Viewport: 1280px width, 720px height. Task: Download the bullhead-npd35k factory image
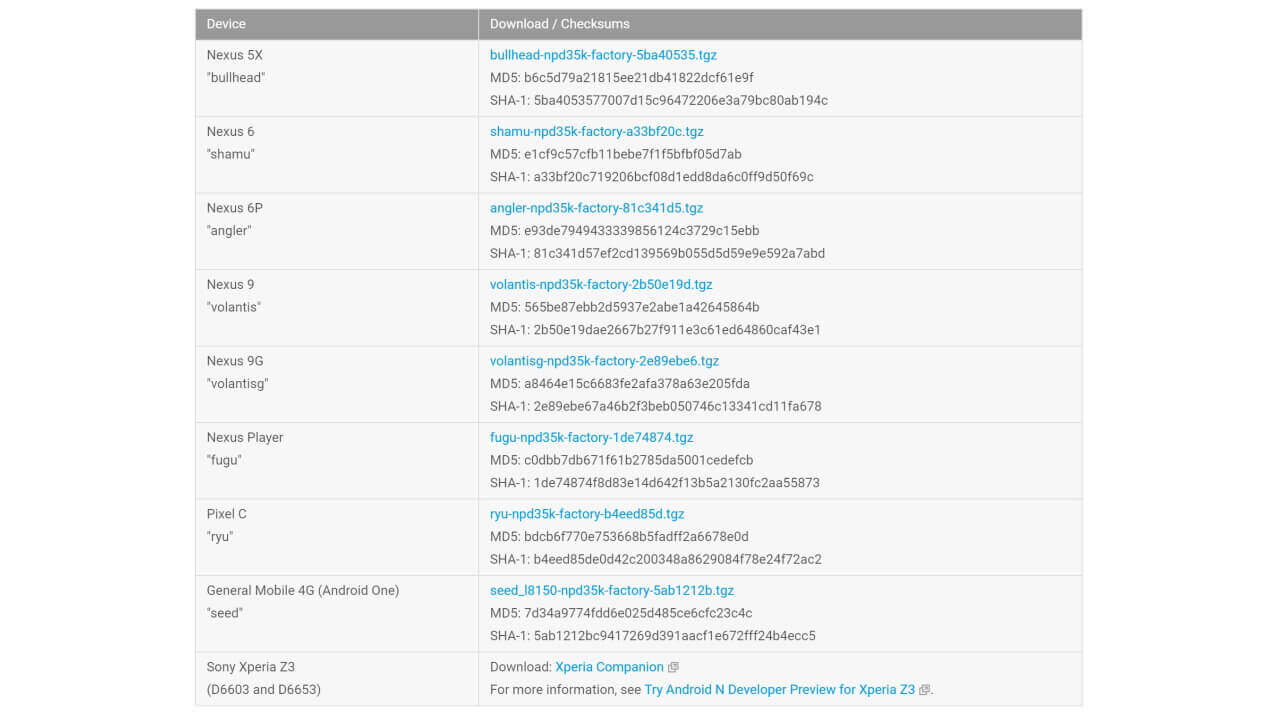click(603, 55)
